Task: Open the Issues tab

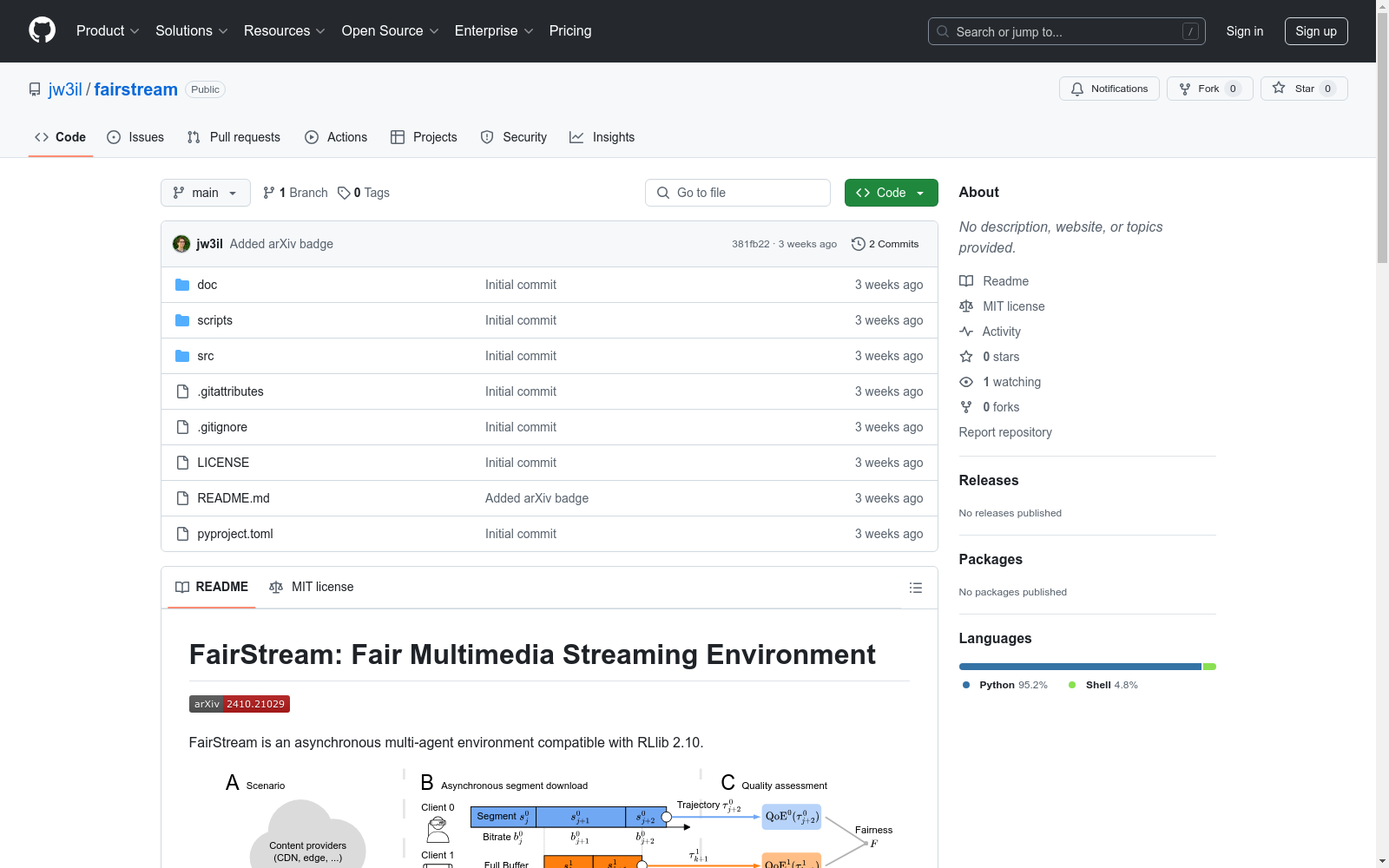Action: click(x=135, y=137)
